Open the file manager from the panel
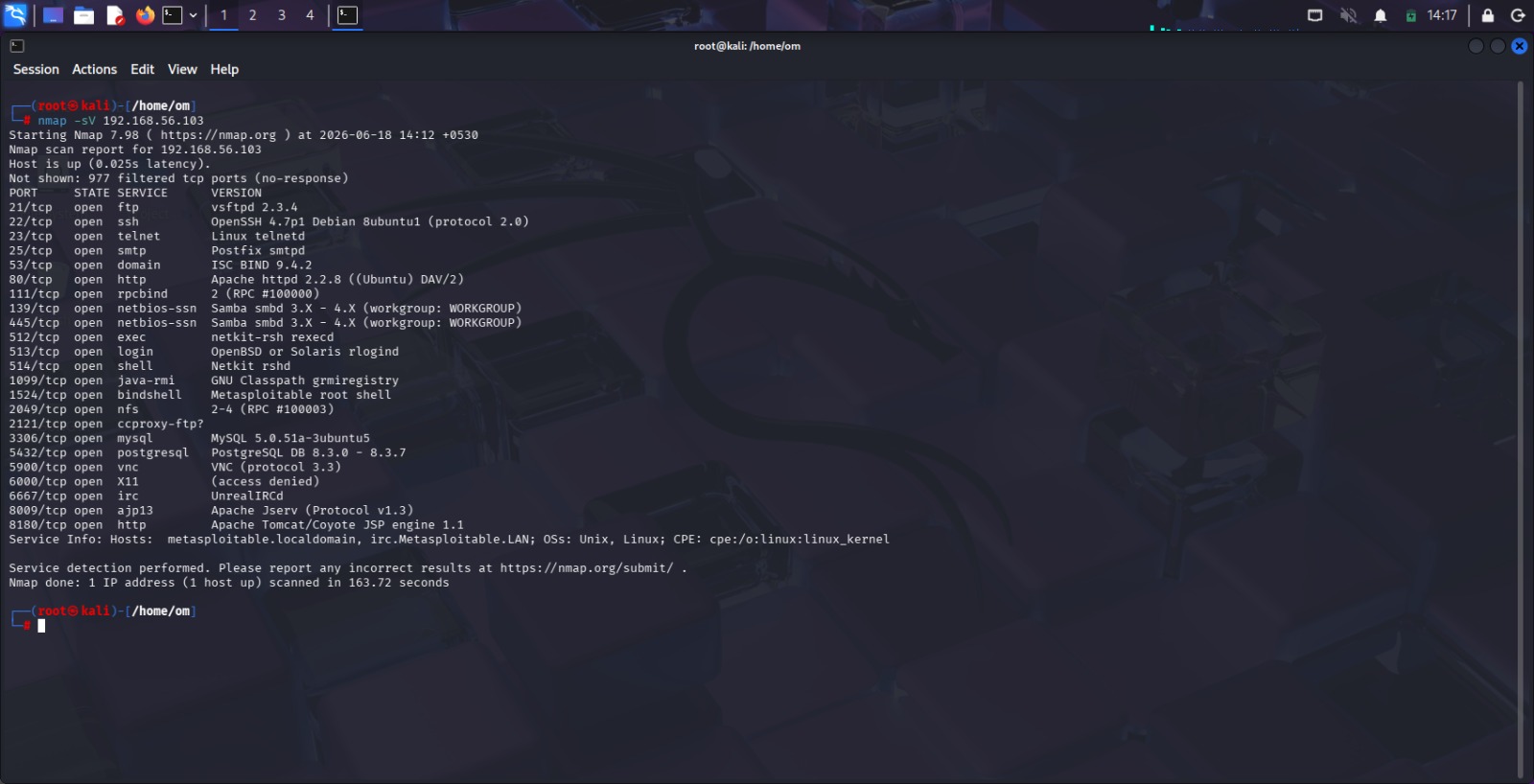This screenshot has height=784, width=1534. coord(84,15)
